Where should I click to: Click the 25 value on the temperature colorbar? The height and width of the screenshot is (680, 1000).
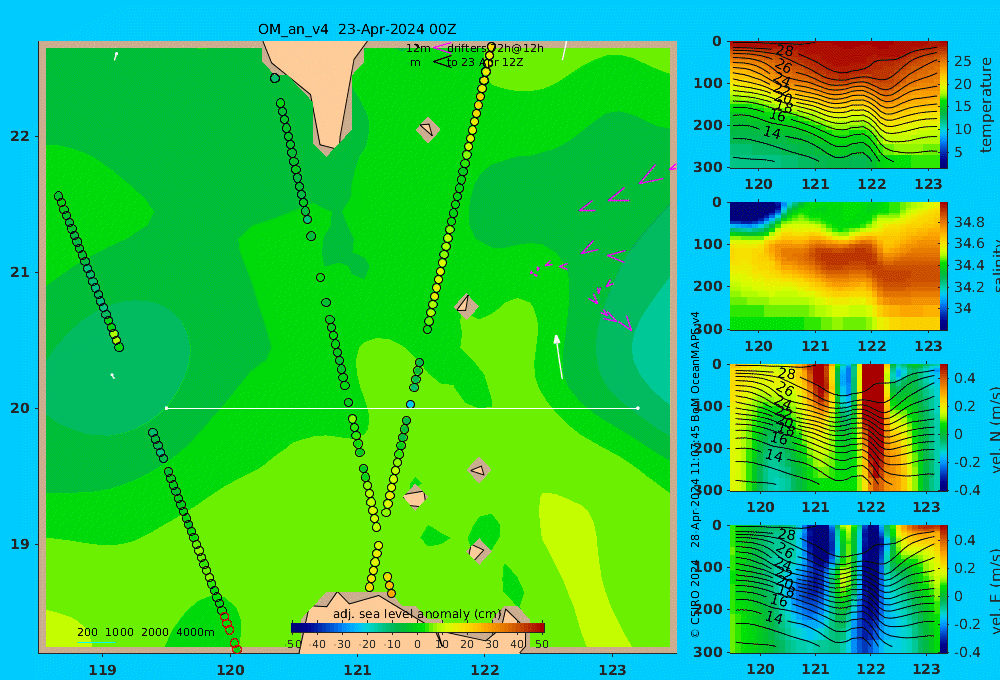click(x=962, y=61)
